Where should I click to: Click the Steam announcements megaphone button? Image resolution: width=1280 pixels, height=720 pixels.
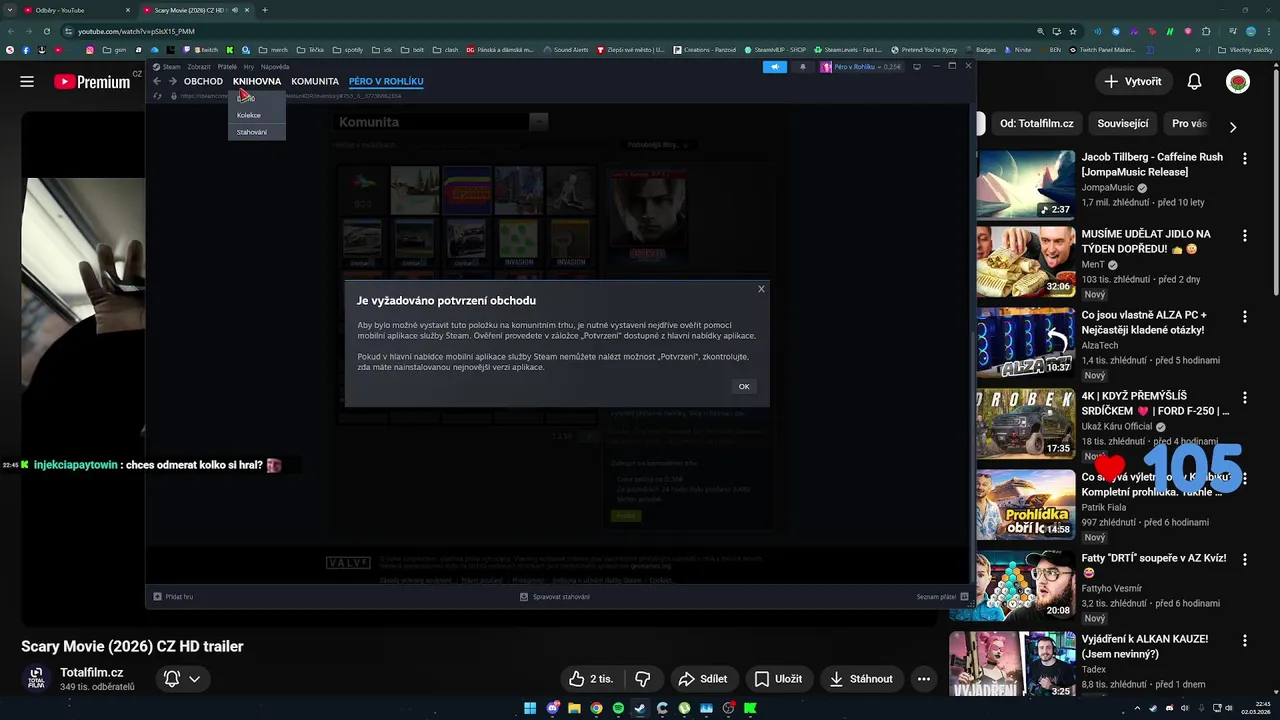point(775,67)
